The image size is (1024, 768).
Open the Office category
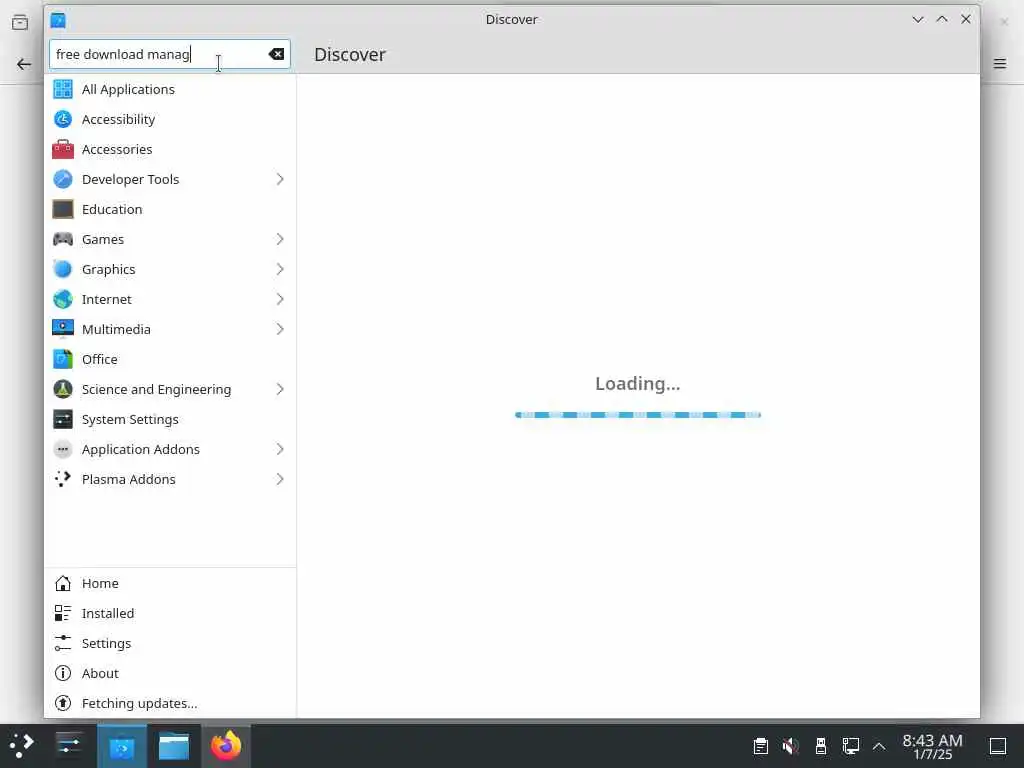click(170, 359)
